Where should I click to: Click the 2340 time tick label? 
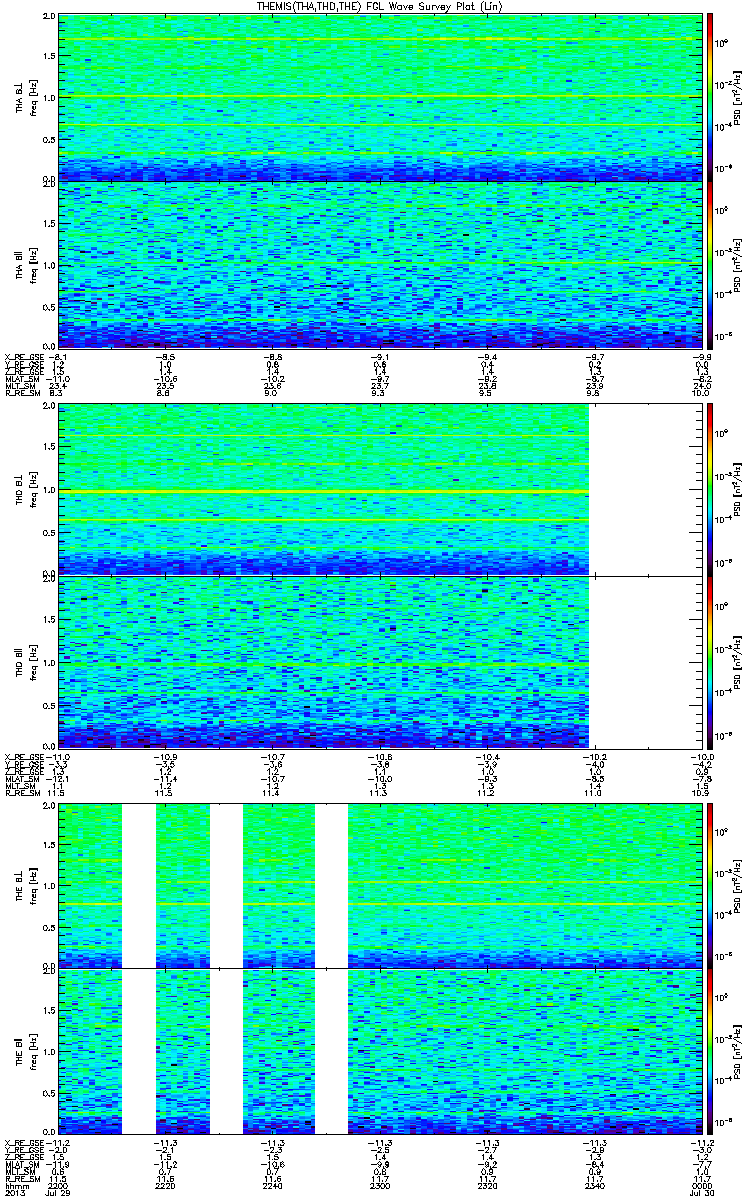[593, 1186]
